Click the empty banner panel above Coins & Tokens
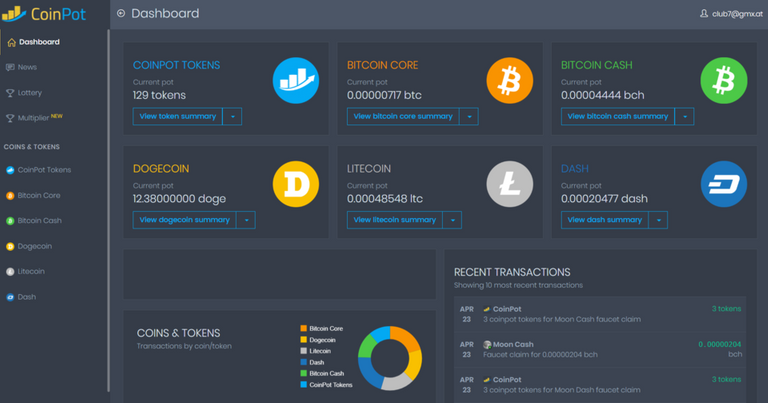The image size is (768, 403). pyautogui.click(x=280, y=274)
